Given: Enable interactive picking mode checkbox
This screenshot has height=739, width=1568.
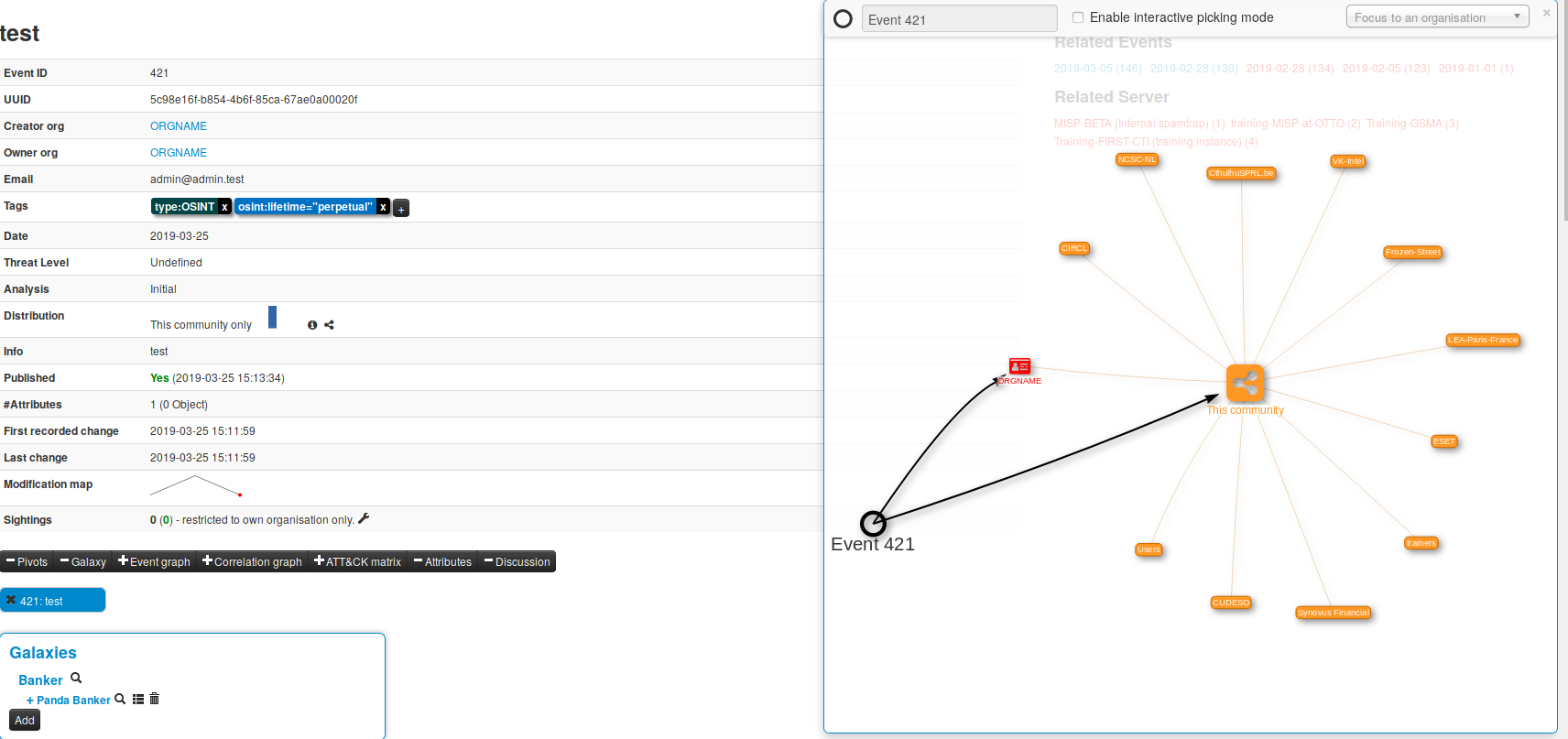Looking at the screenshot, I should pyautogui.click(x=1078, y=17).
